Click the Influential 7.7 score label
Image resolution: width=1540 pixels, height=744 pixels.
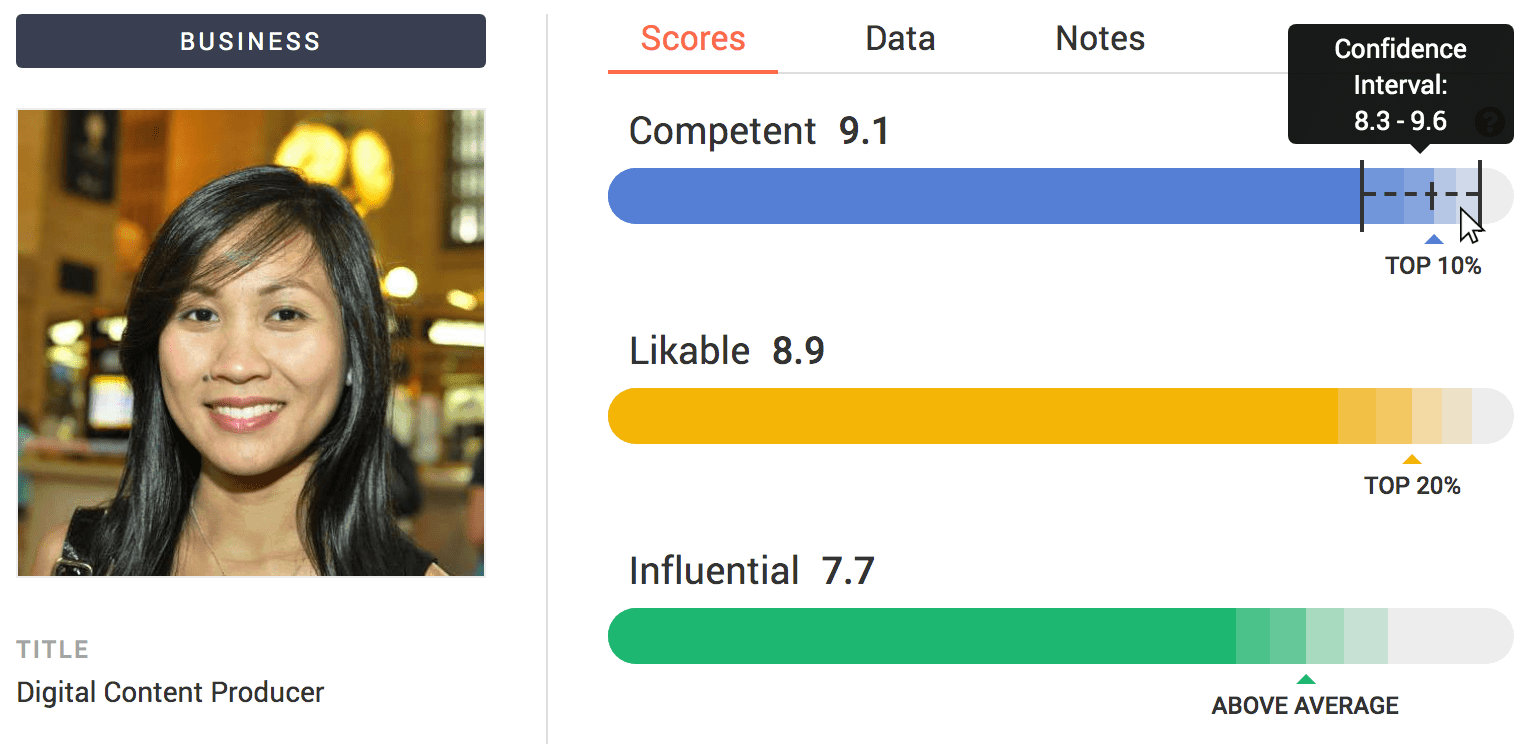click(752, 571)
